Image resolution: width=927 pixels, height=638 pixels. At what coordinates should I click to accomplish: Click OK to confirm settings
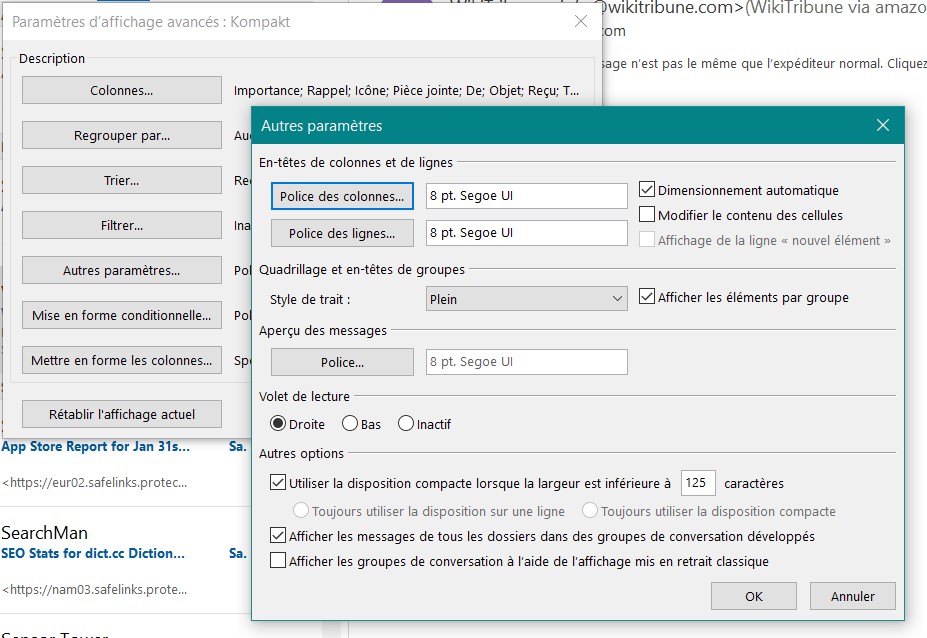[753, 596]
